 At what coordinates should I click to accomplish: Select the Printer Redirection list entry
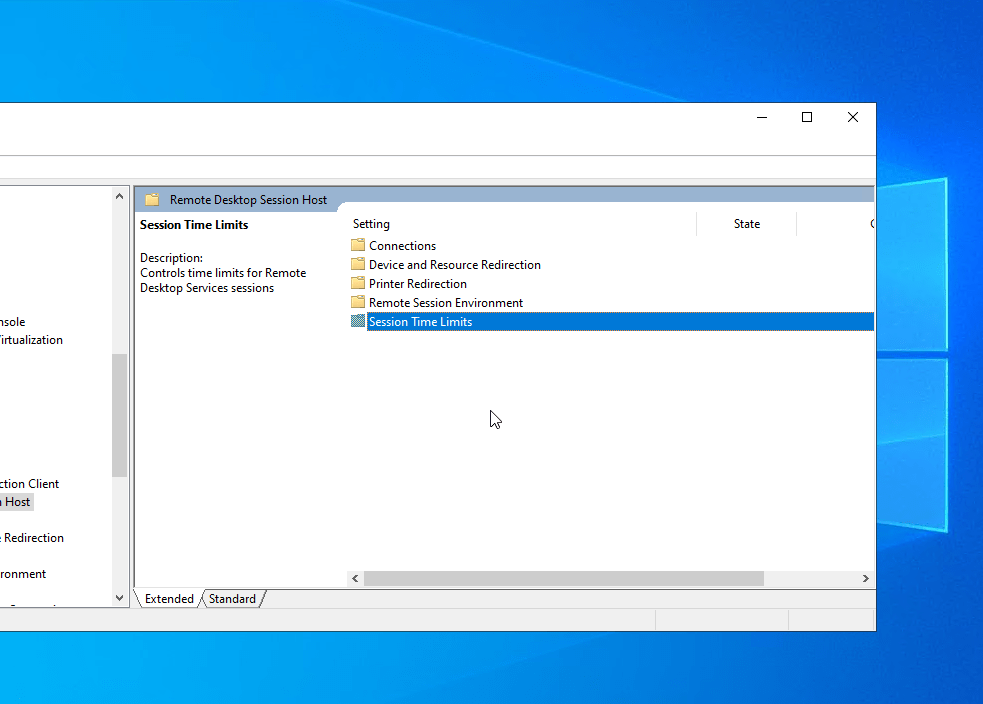point(418,283)
